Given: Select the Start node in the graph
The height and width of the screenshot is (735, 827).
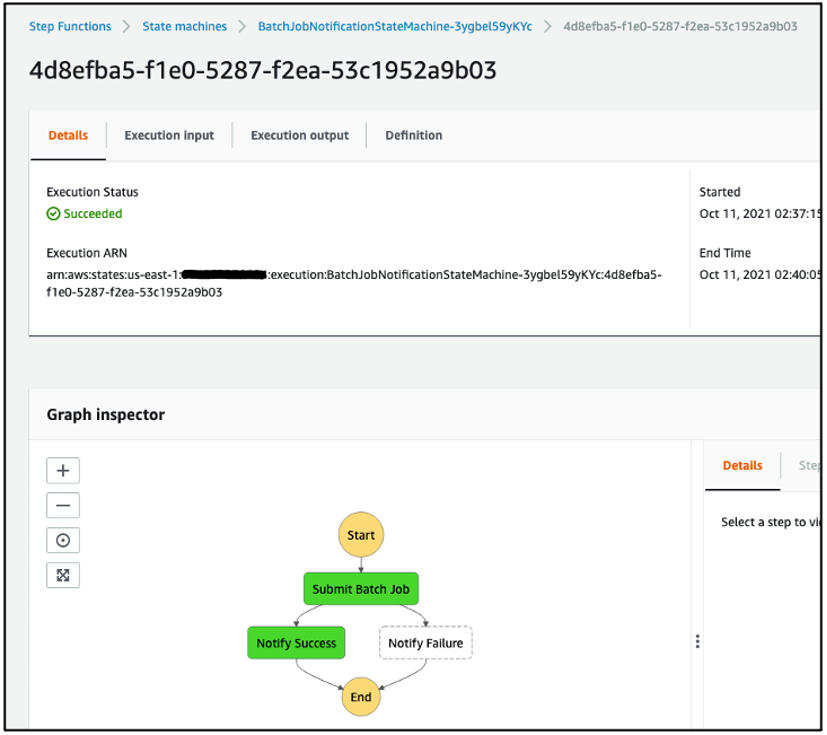Looking at the screenshot, I should point(361,535).
